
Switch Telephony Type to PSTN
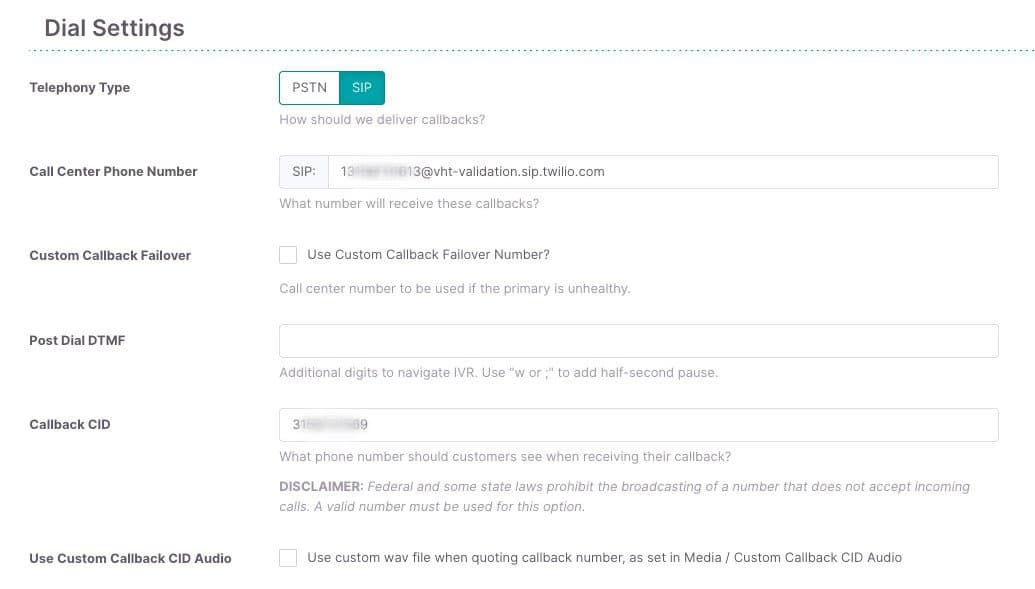click(308, 87)
